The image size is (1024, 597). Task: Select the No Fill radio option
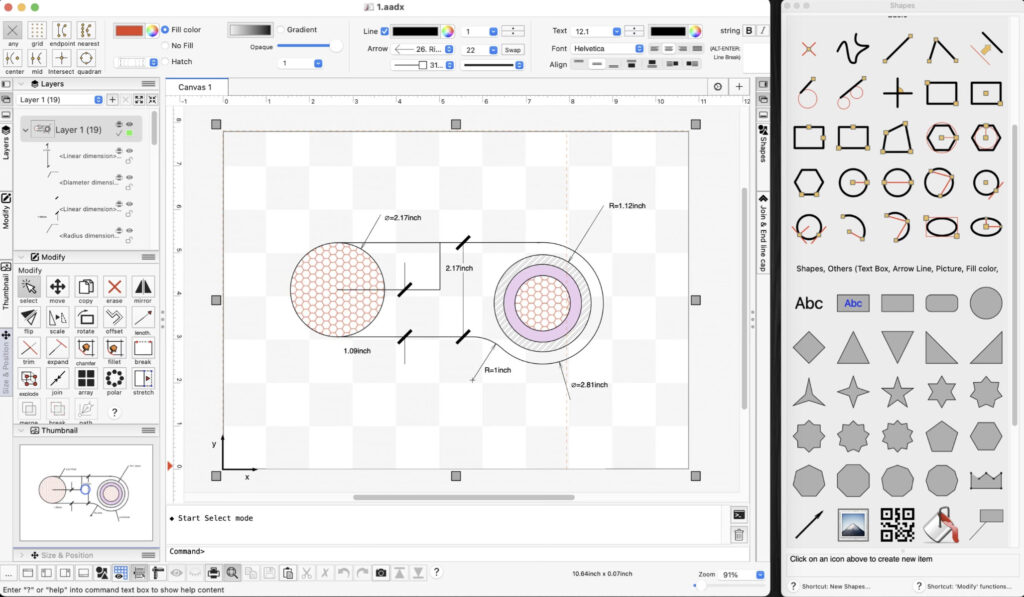click(165, 46)
